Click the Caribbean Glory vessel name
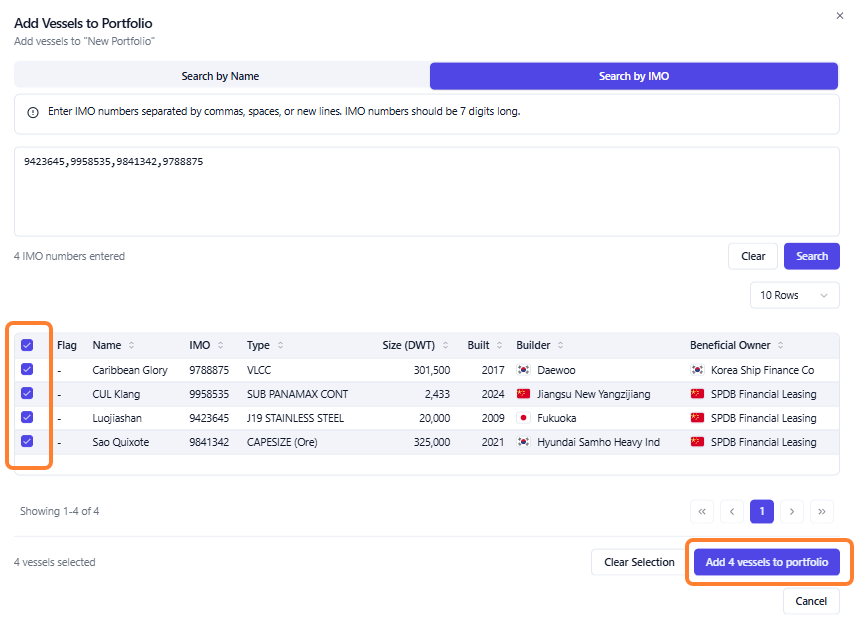The image size is (854, 628). tap(130, 370)
